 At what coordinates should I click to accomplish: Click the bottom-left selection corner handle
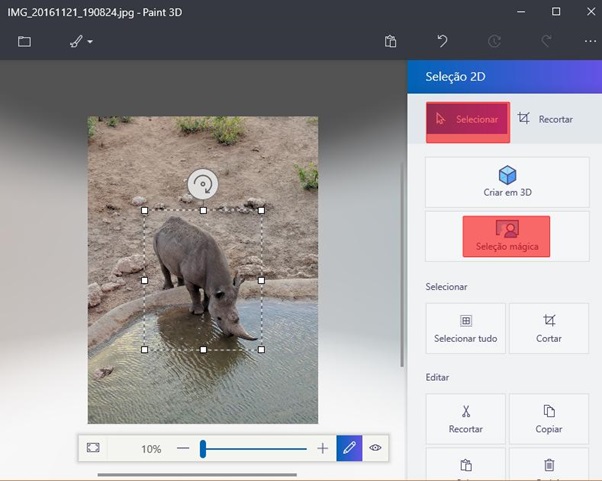144,349
